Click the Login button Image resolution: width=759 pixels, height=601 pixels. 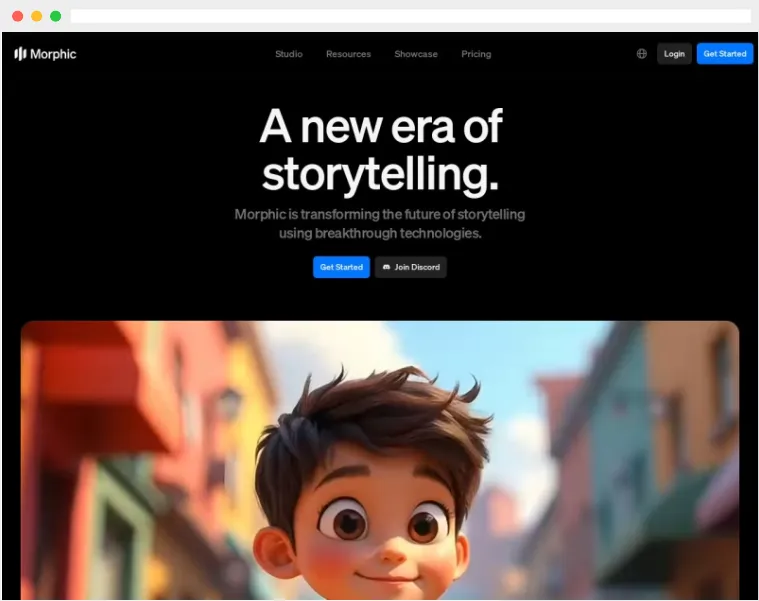click(x=674, y=54)
